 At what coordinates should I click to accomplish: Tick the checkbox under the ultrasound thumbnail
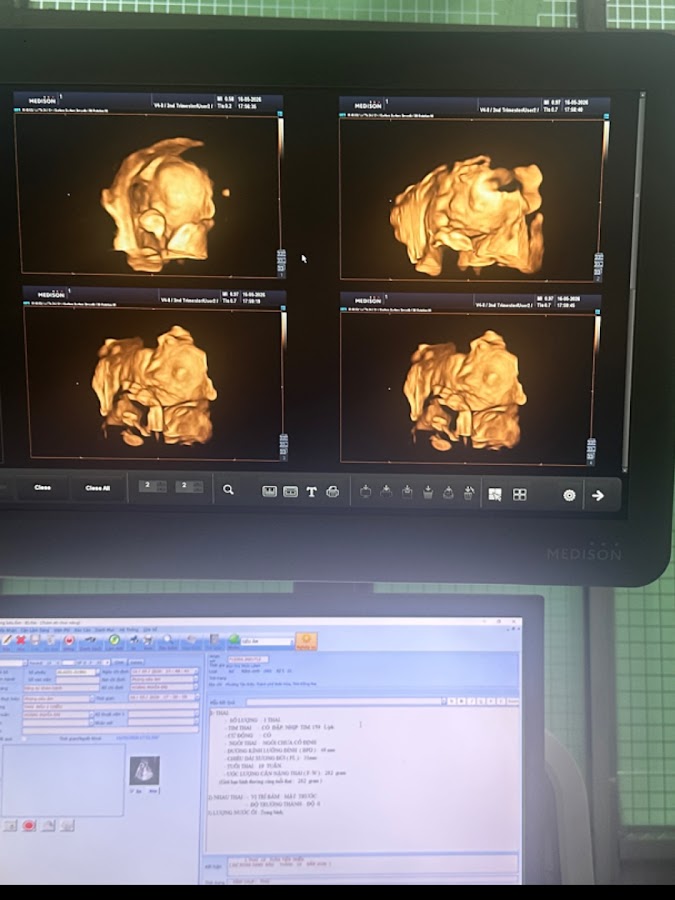pos(133,791)
